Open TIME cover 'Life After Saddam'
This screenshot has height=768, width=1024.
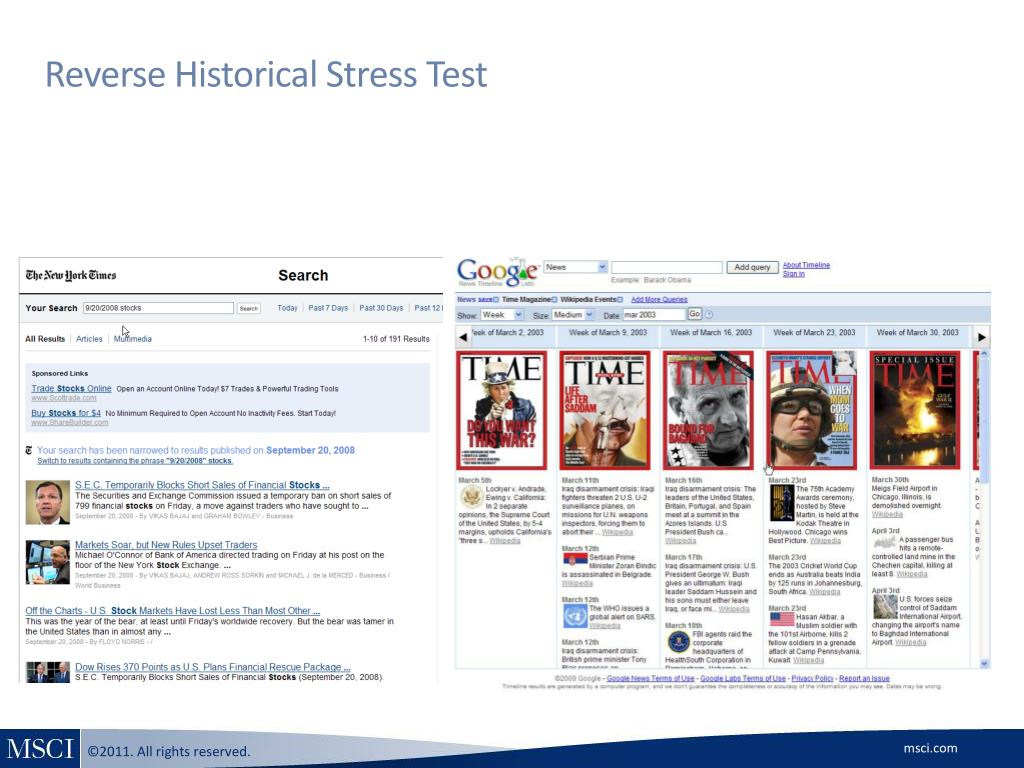605,410
